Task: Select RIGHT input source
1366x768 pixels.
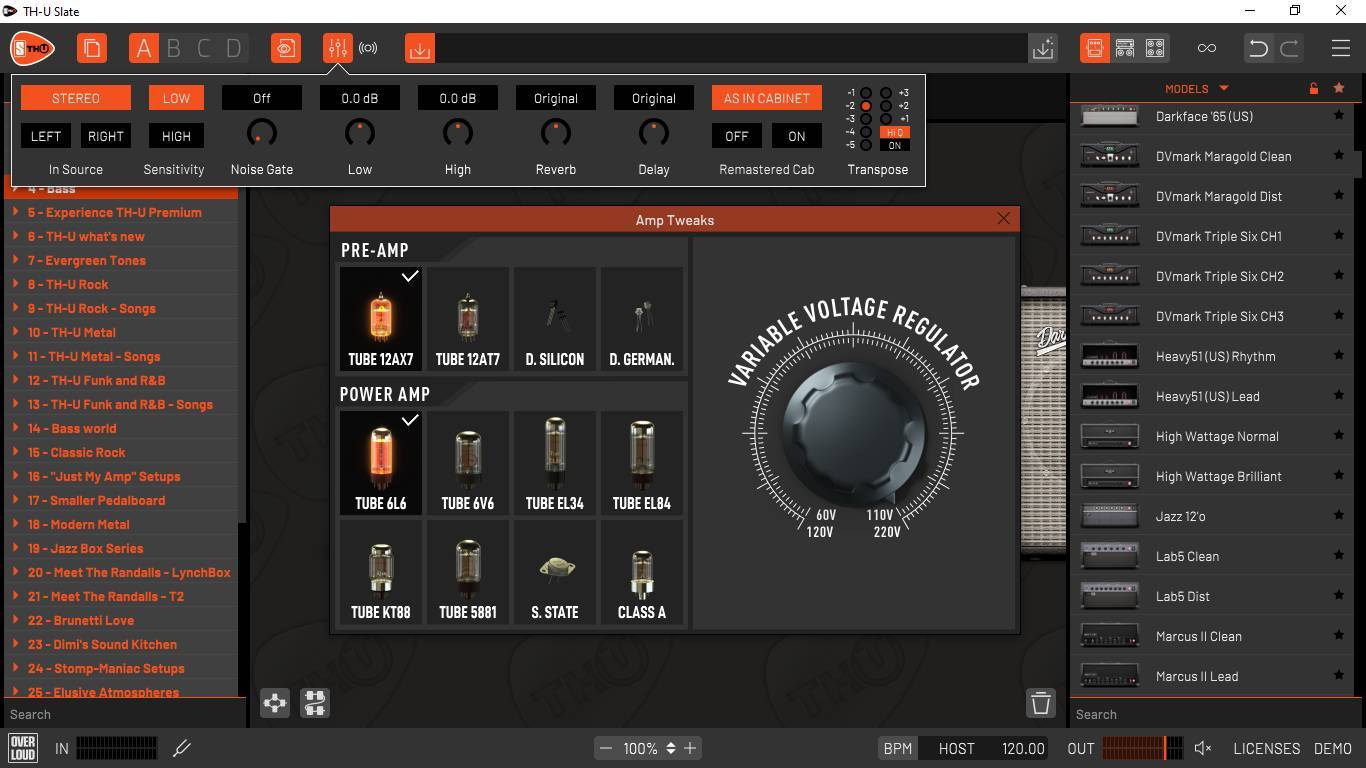Action: pyautogui.click(x=105, y=136)
